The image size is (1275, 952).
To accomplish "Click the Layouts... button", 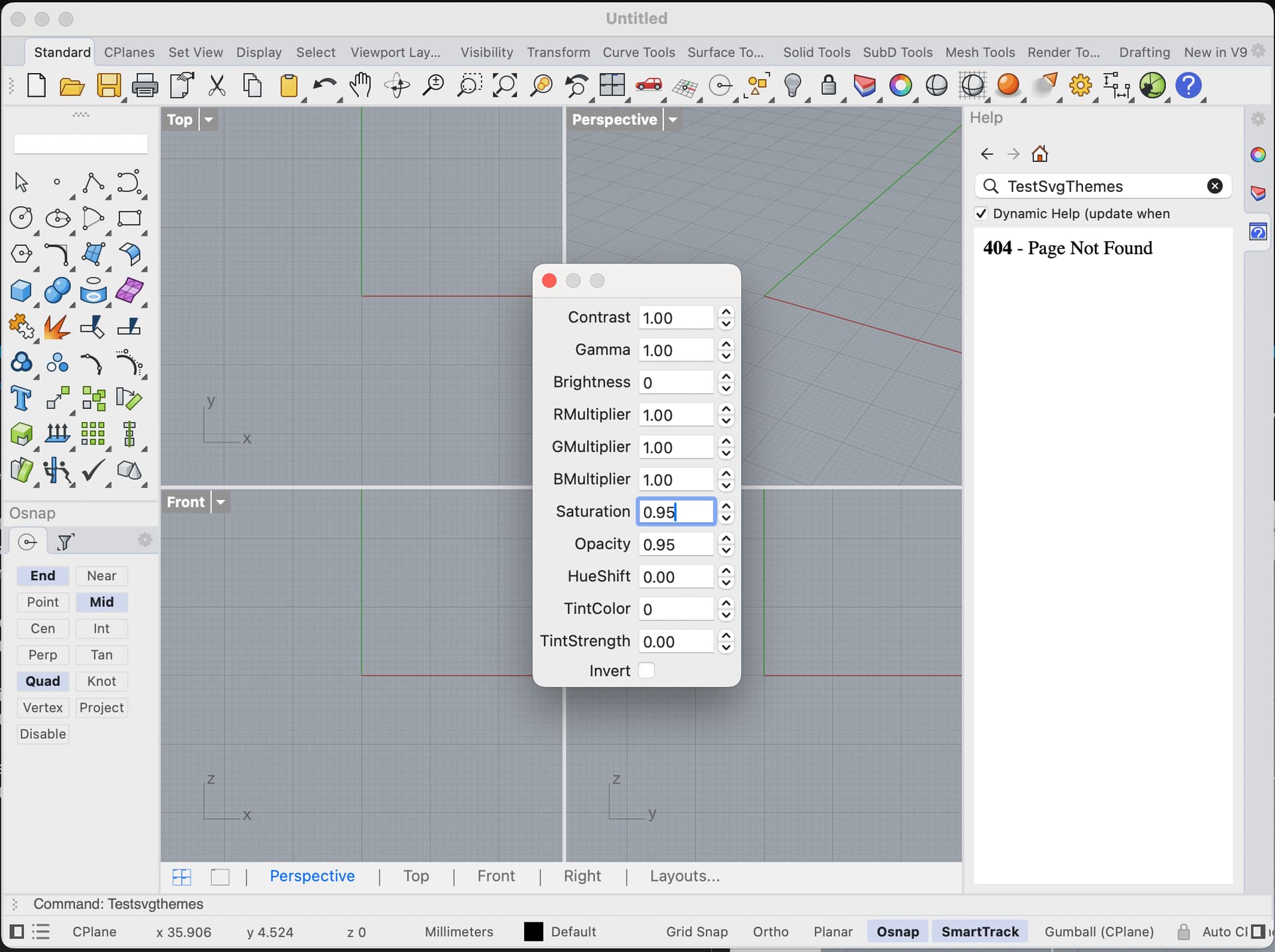I will [684, 876].
